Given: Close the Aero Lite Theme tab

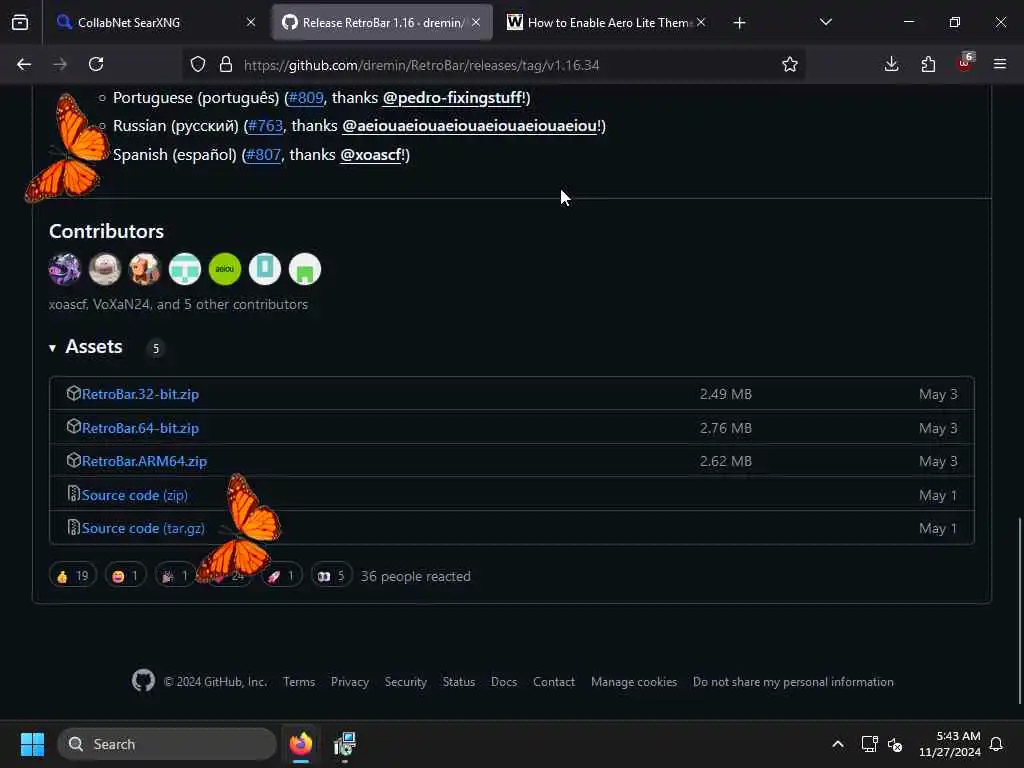Looking at the screenshot, I should coord(701,22).
